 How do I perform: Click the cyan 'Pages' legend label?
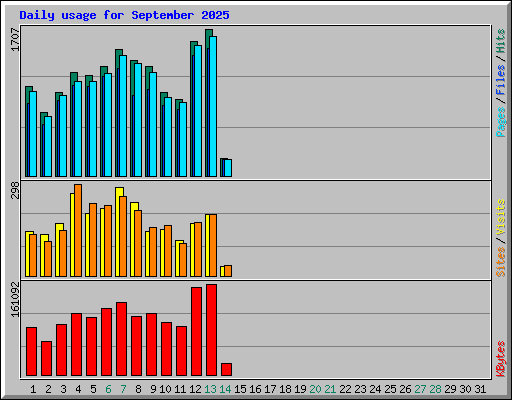click(500, 122)
